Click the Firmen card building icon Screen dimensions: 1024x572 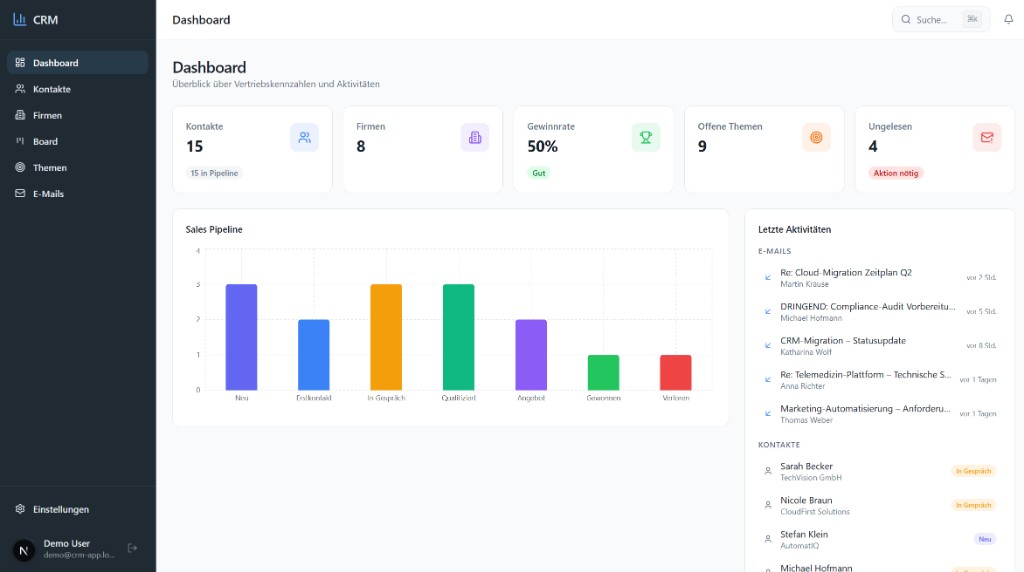point(475,138)
